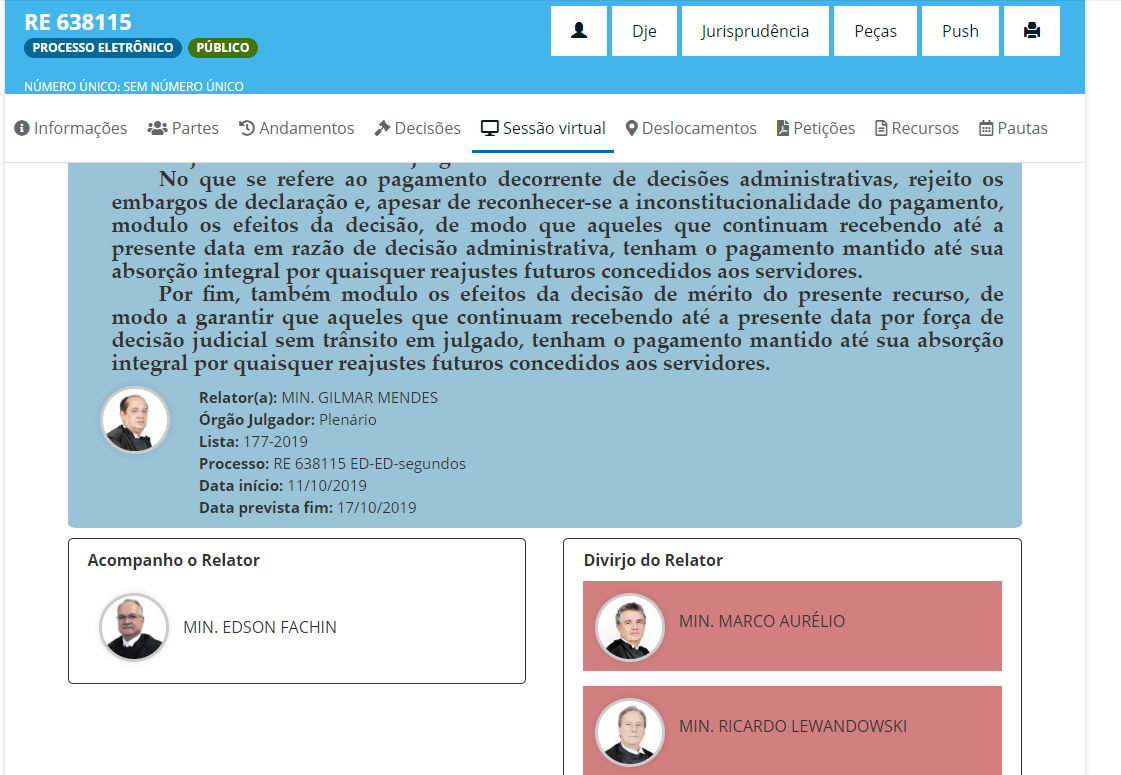Click the Jurisprudência button
This screenshot has height=775, width=1121.
click(x=755, y=30)
